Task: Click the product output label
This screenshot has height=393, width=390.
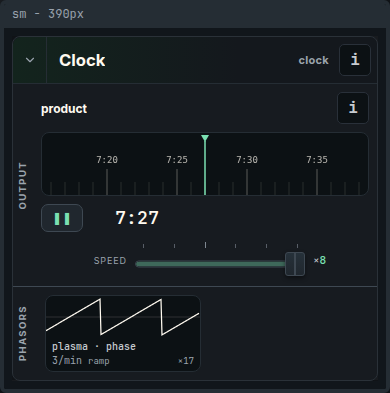Action: [x=64, y=109]
